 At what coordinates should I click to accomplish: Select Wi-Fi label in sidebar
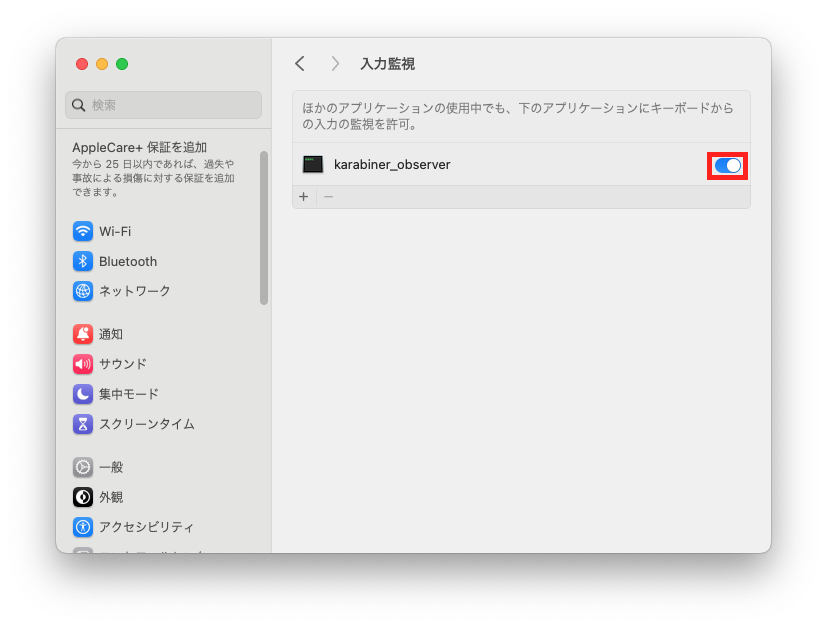115,231
